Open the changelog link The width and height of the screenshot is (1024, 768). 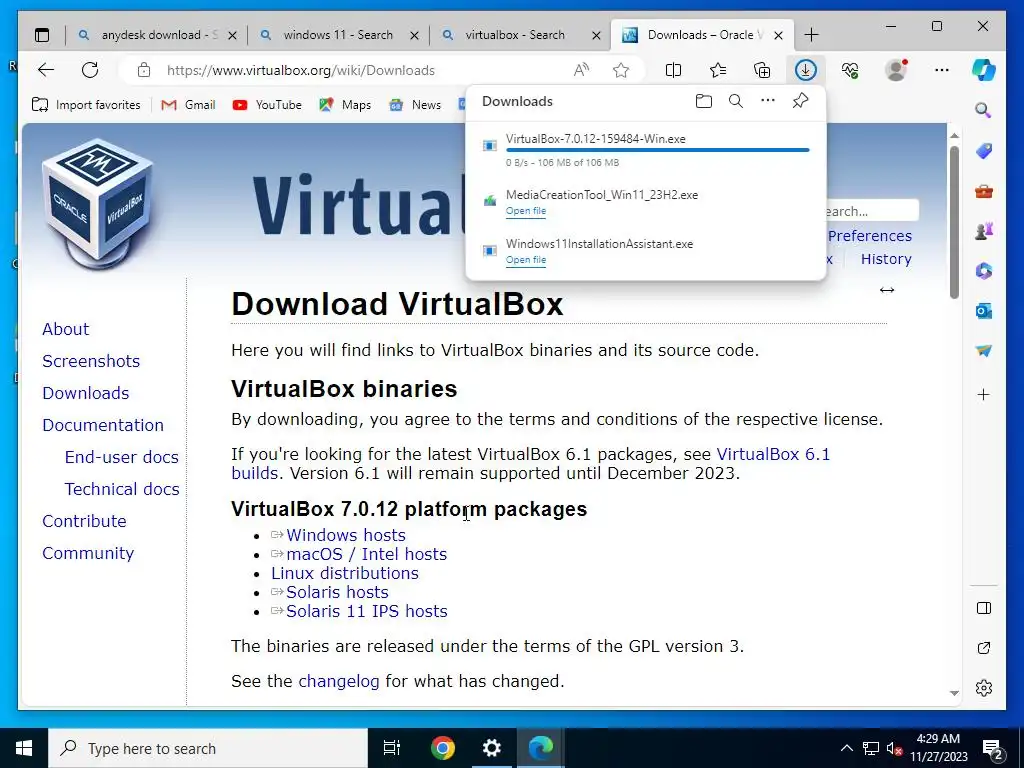(x=338, y=681)
